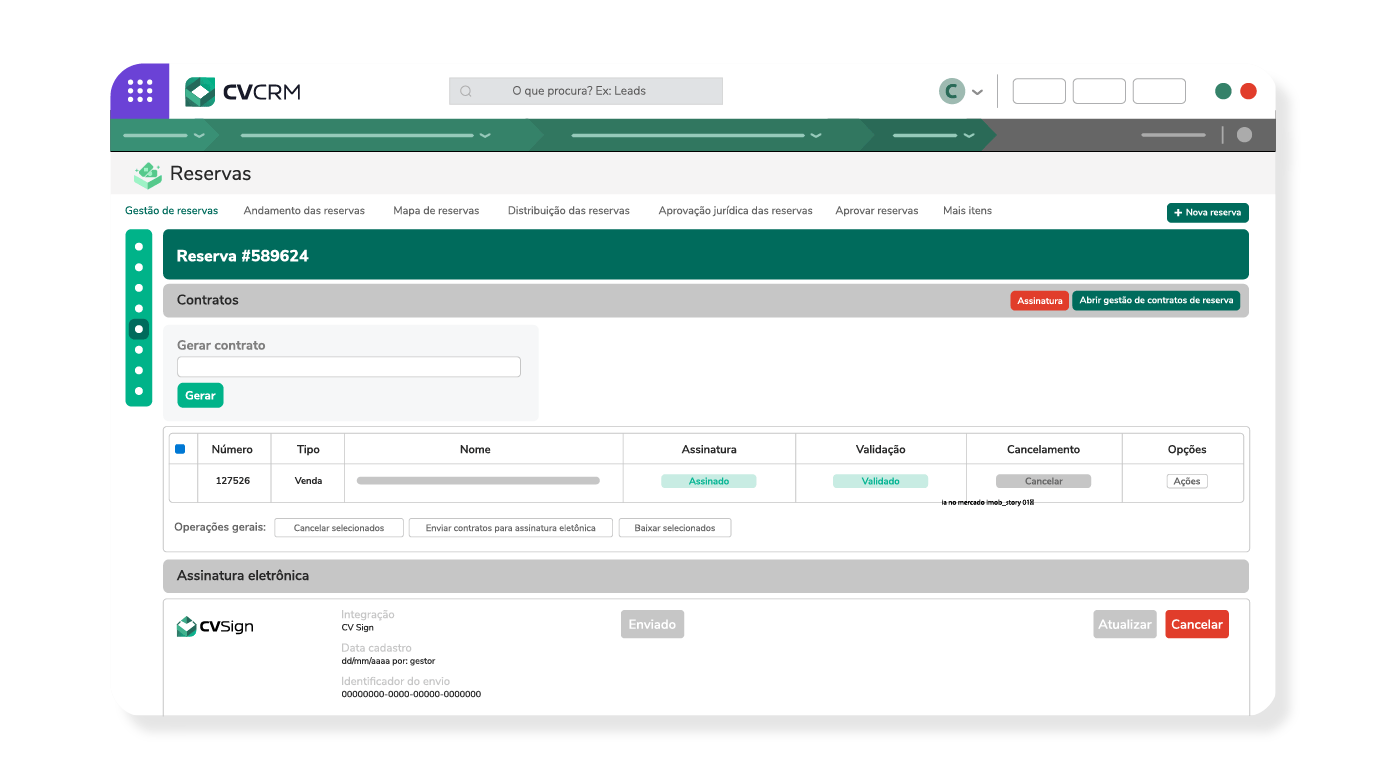1388x780 pixels.
Task: Click the Venda type cell
Action: (x=308, y=481)
